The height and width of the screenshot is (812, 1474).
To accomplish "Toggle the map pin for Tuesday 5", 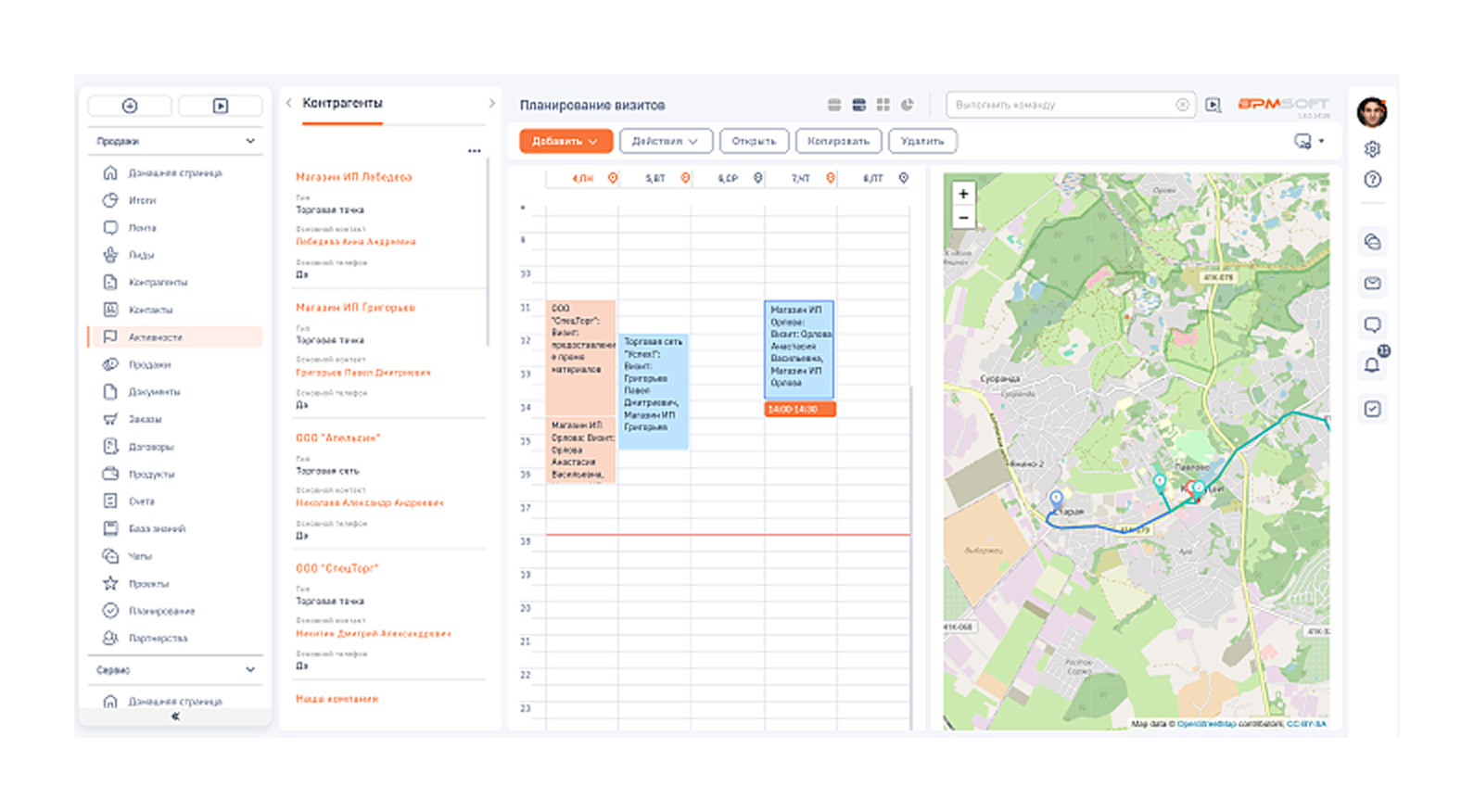I will pos(685,178).
